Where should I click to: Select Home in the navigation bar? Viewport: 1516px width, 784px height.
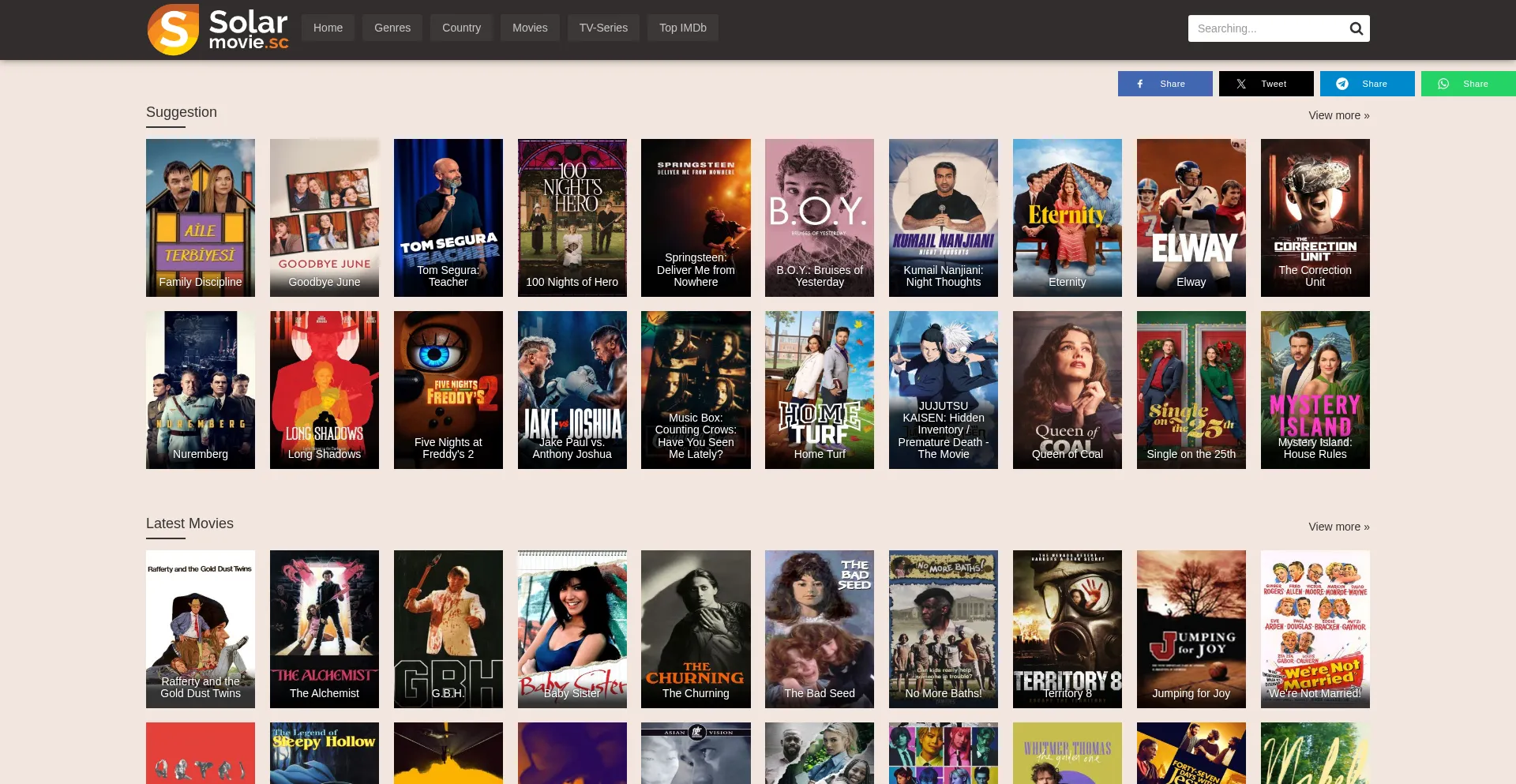click(328, 28)
